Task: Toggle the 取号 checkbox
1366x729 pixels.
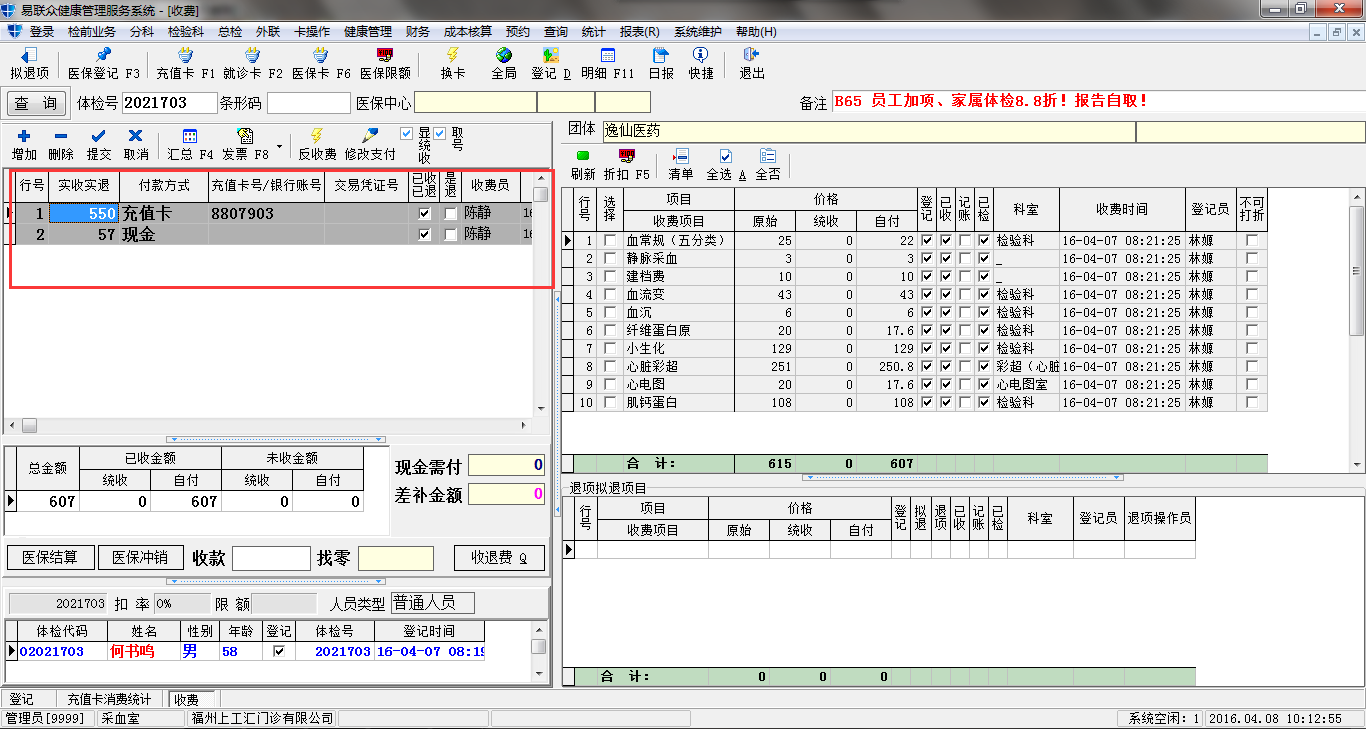Action: click(440, 133)
